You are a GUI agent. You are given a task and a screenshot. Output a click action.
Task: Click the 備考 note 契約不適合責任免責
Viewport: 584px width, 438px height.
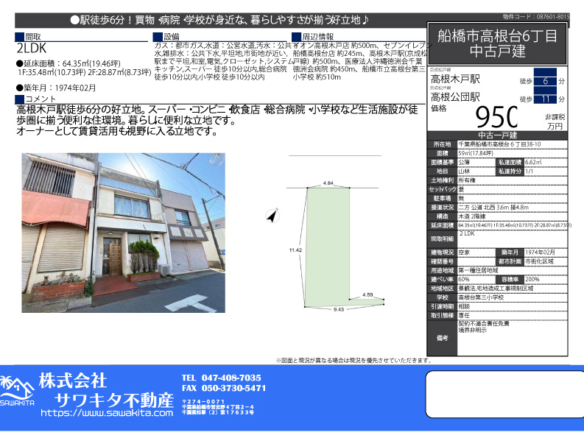(x=483, y=324)
